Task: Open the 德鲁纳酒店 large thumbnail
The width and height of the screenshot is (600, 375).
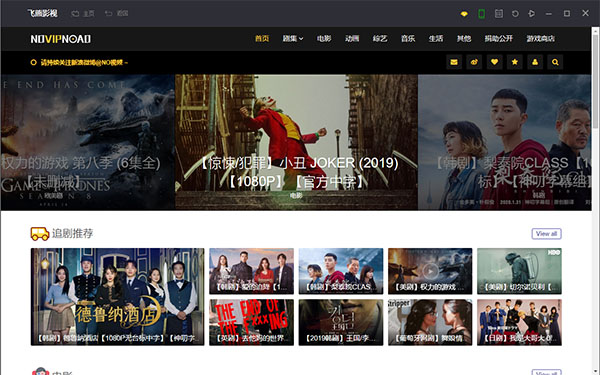Action: point(117,297)
